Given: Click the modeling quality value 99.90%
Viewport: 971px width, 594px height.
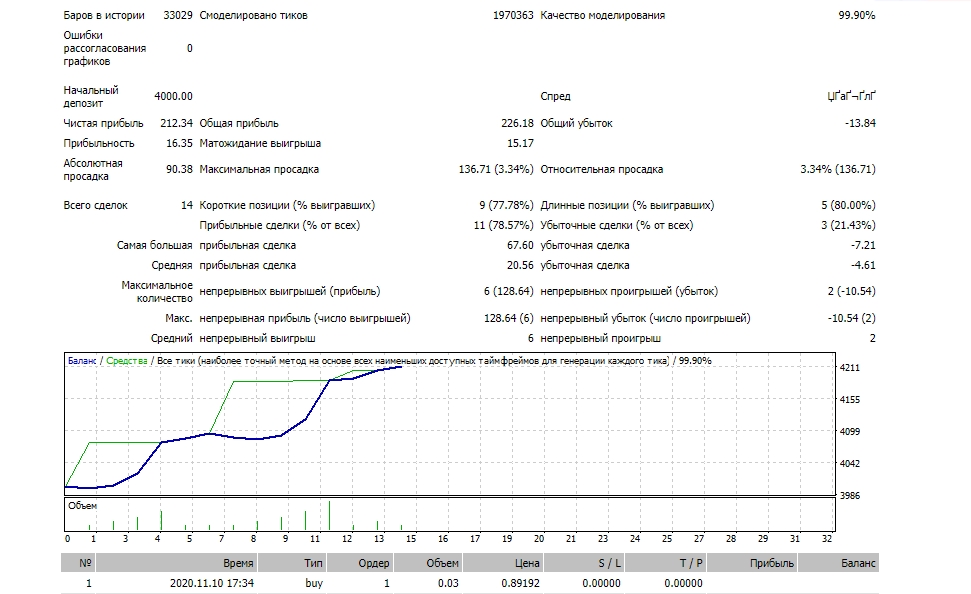Looking at the screenshot, I should point(857,15).
